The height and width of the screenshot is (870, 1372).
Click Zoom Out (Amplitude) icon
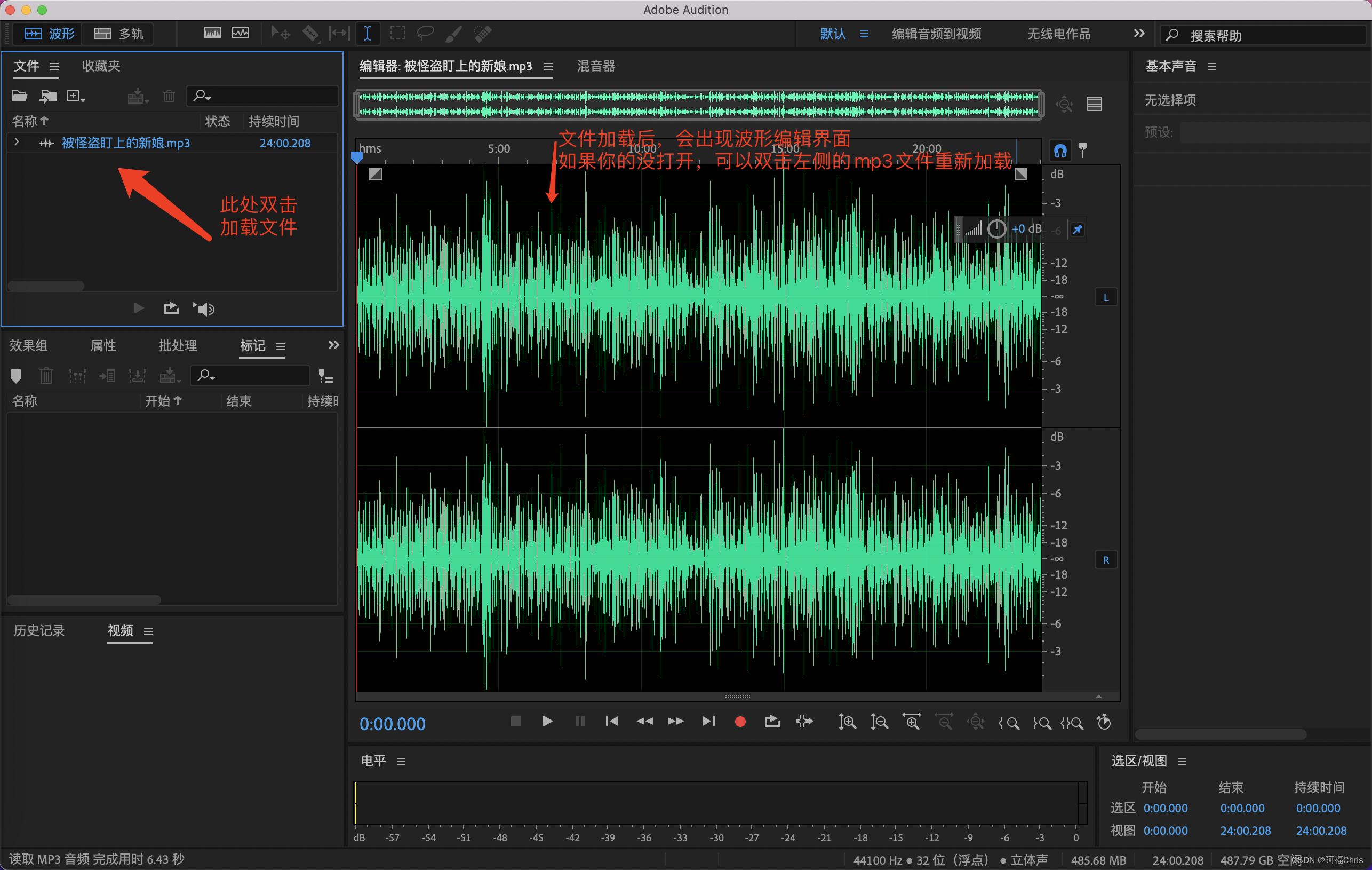coord(879,722)
